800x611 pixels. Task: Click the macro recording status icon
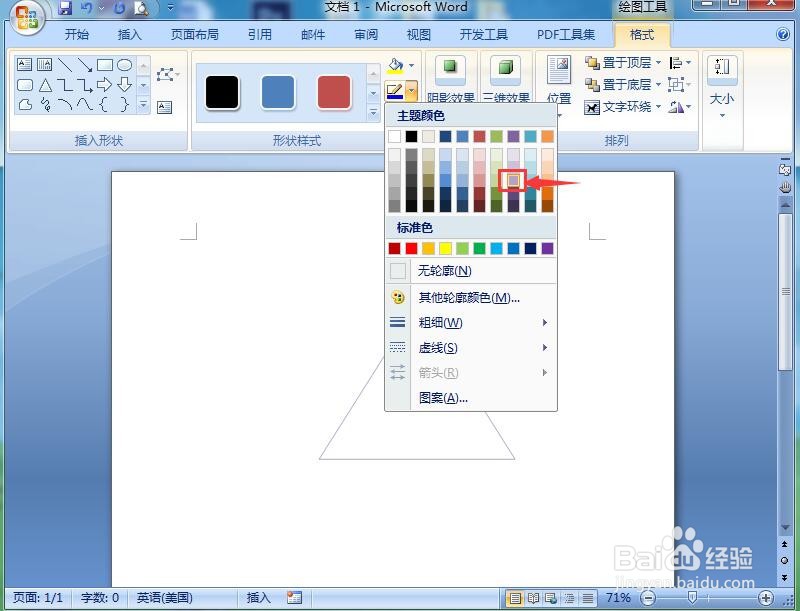294,597
